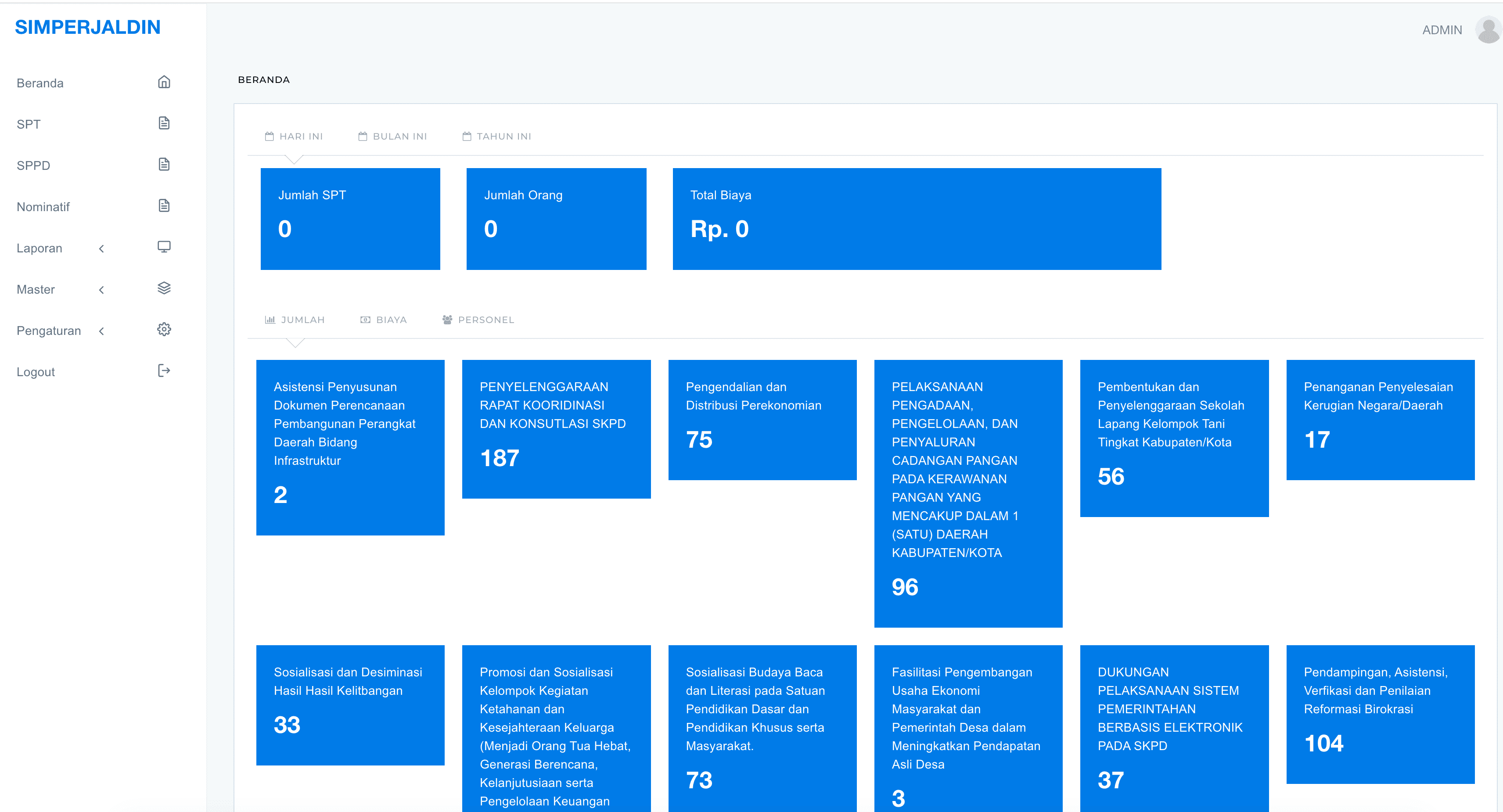The image size is (1503, 812).
Task: Click Pendampingan Reformasi Birokrasi card value 104
Action: click(1324, 744)
